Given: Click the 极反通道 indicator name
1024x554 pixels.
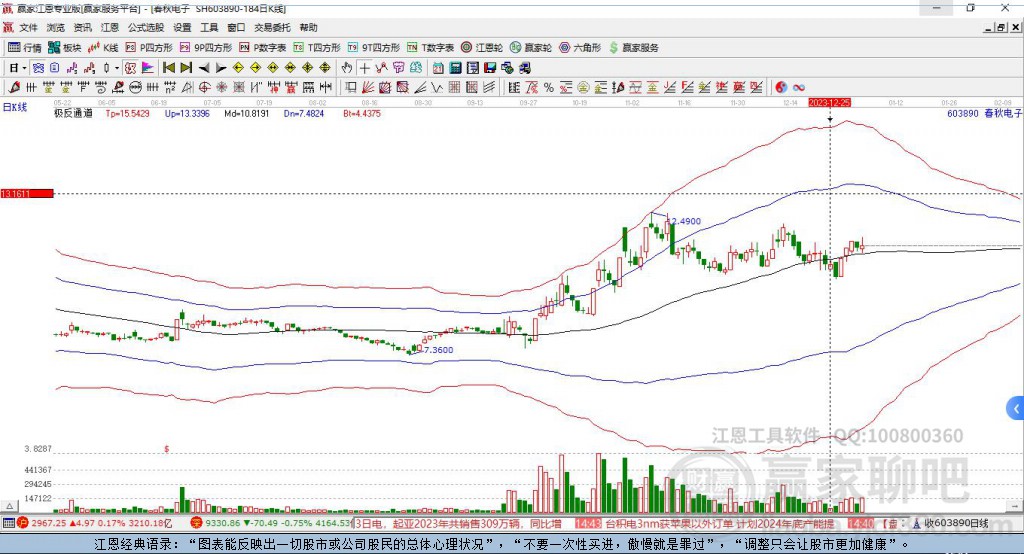Looking at the screenshot, I should pos(73,113).
